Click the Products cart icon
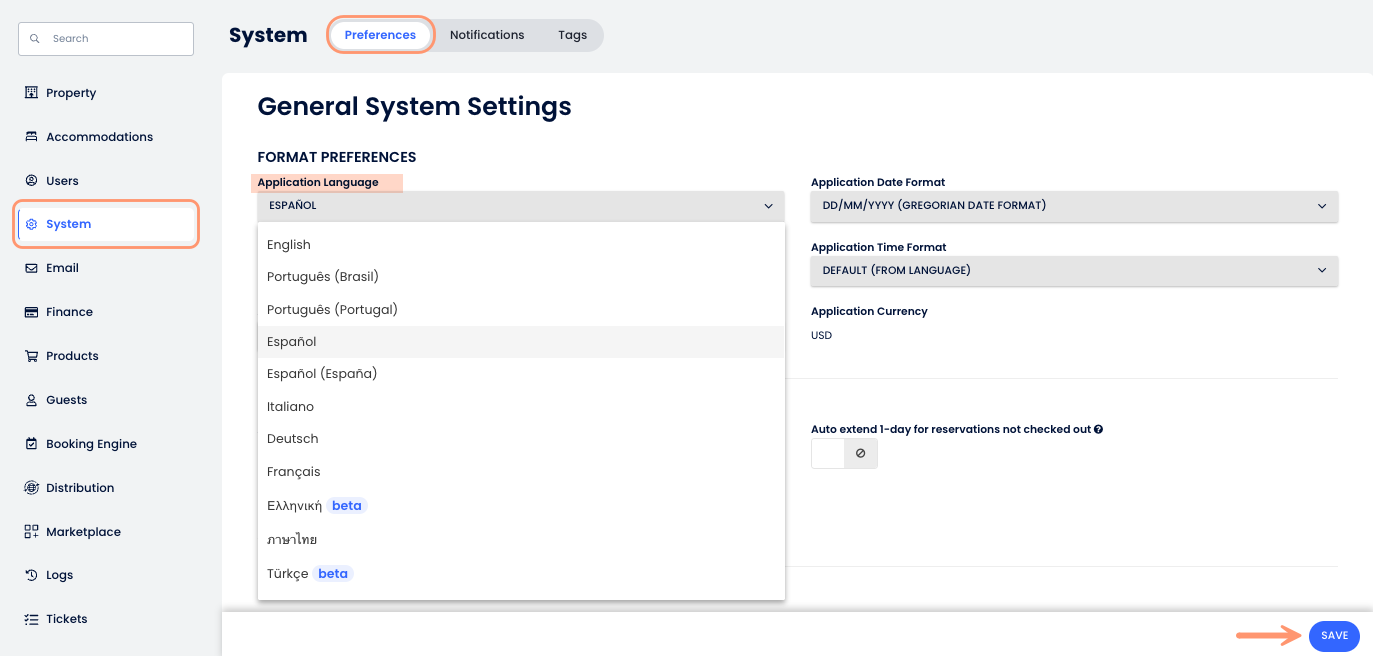Image resolution: width=1373 pixels, height=656 pixels. coord(31,356)
